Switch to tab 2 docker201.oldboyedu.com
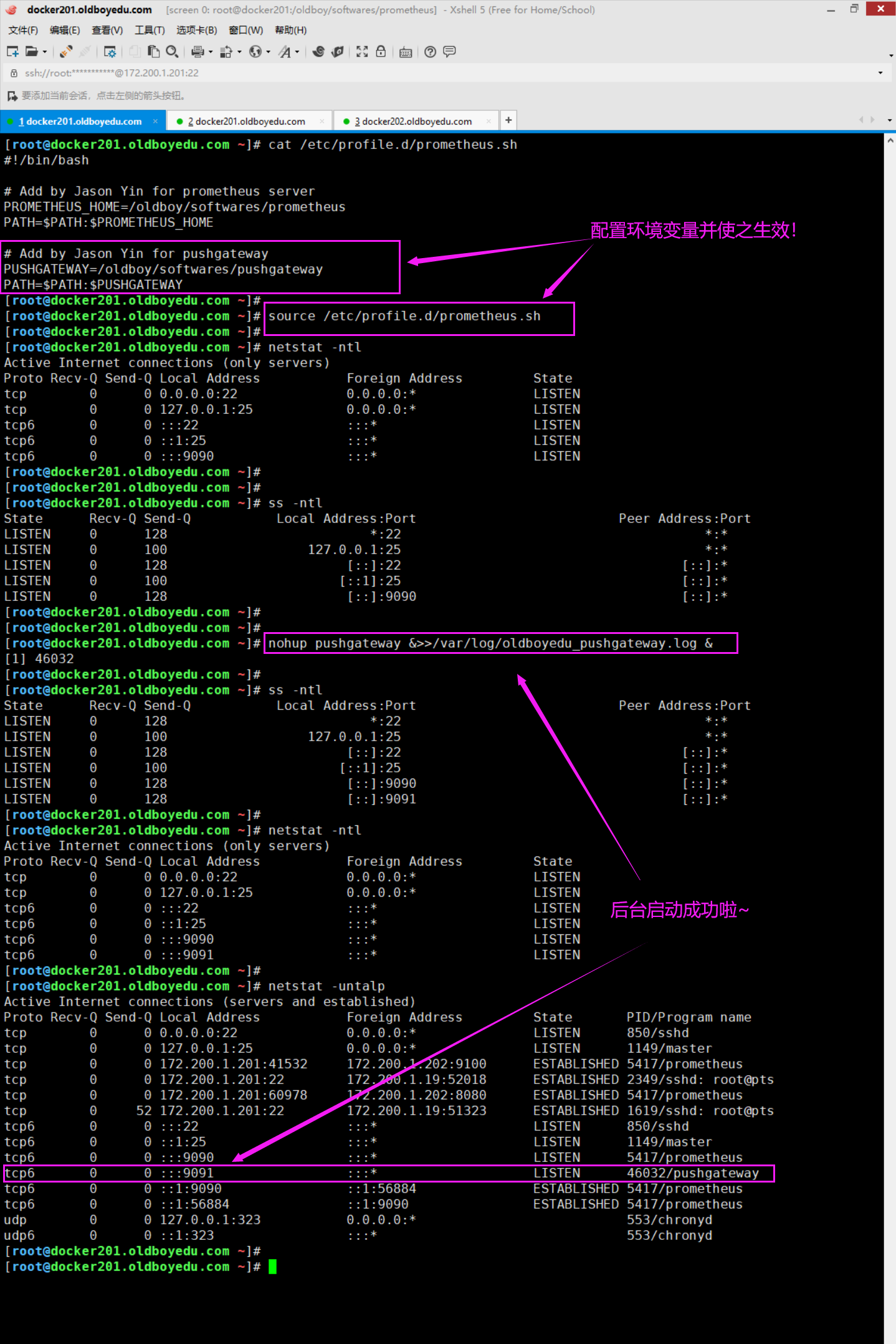Image resolution: width=896 pixels, height=1344 pixels. [247, 121]
